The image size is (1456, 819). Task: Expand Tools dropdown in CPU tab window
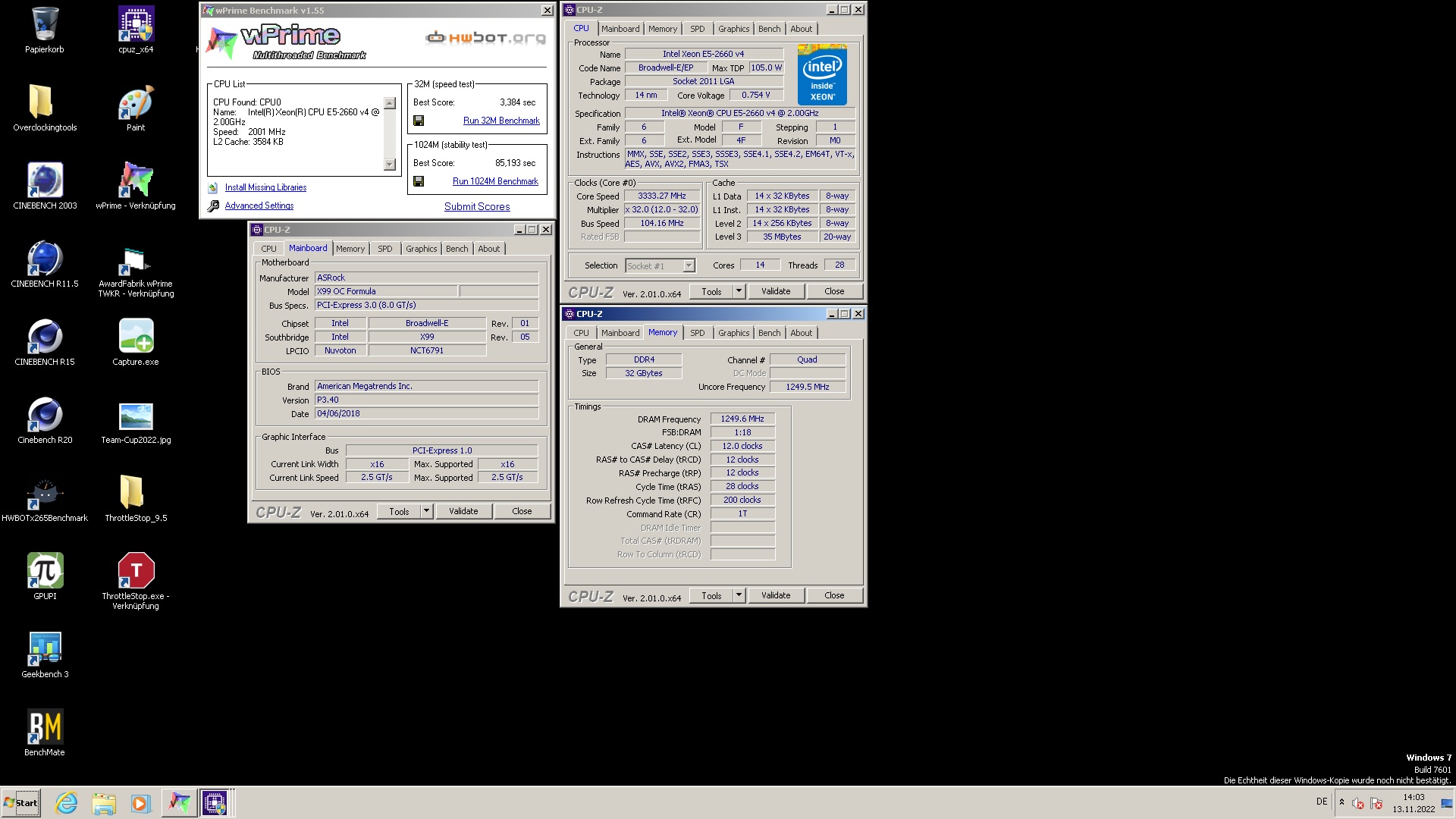738,291
